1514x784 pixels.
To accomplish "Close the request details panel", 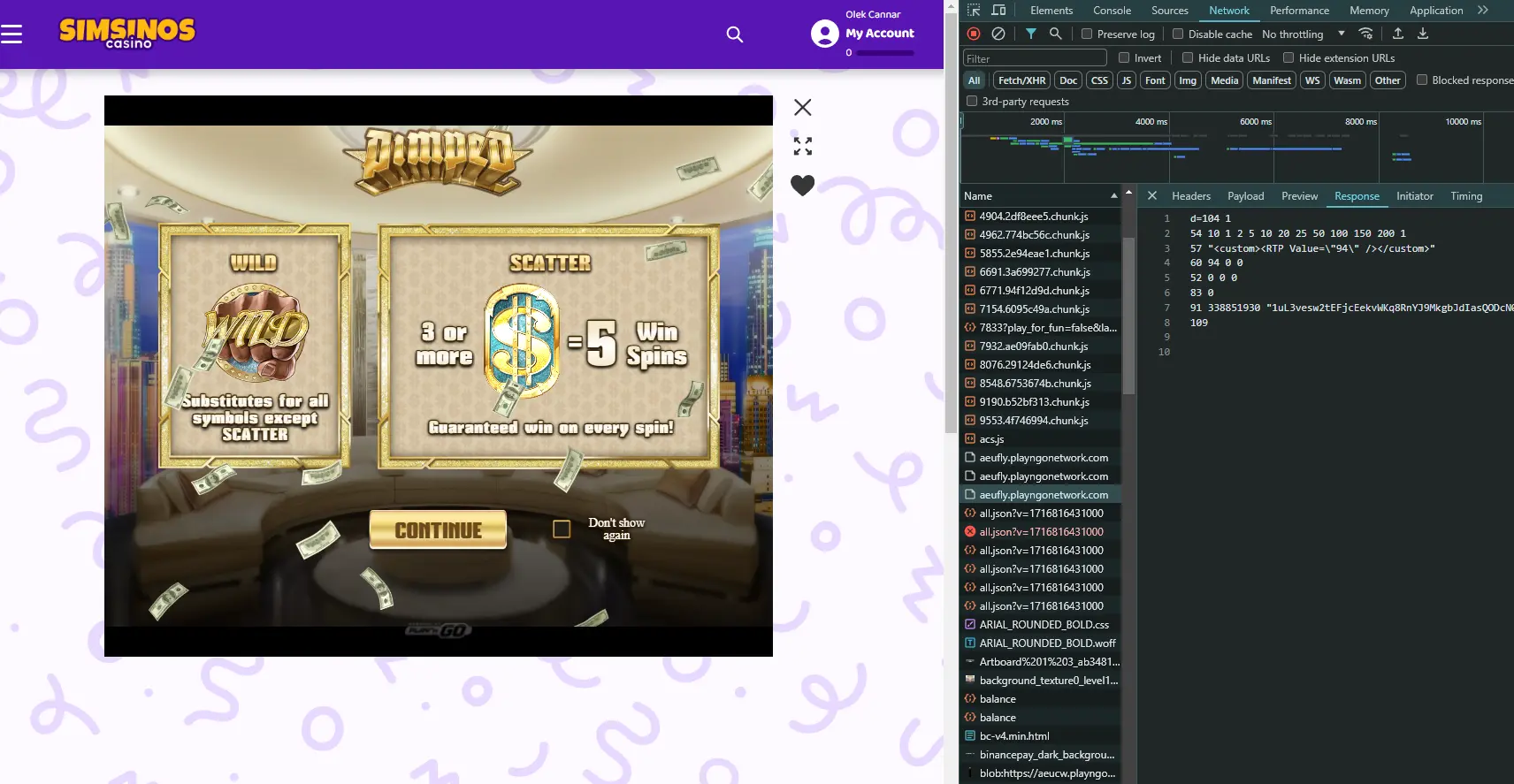I will 1152,195.
